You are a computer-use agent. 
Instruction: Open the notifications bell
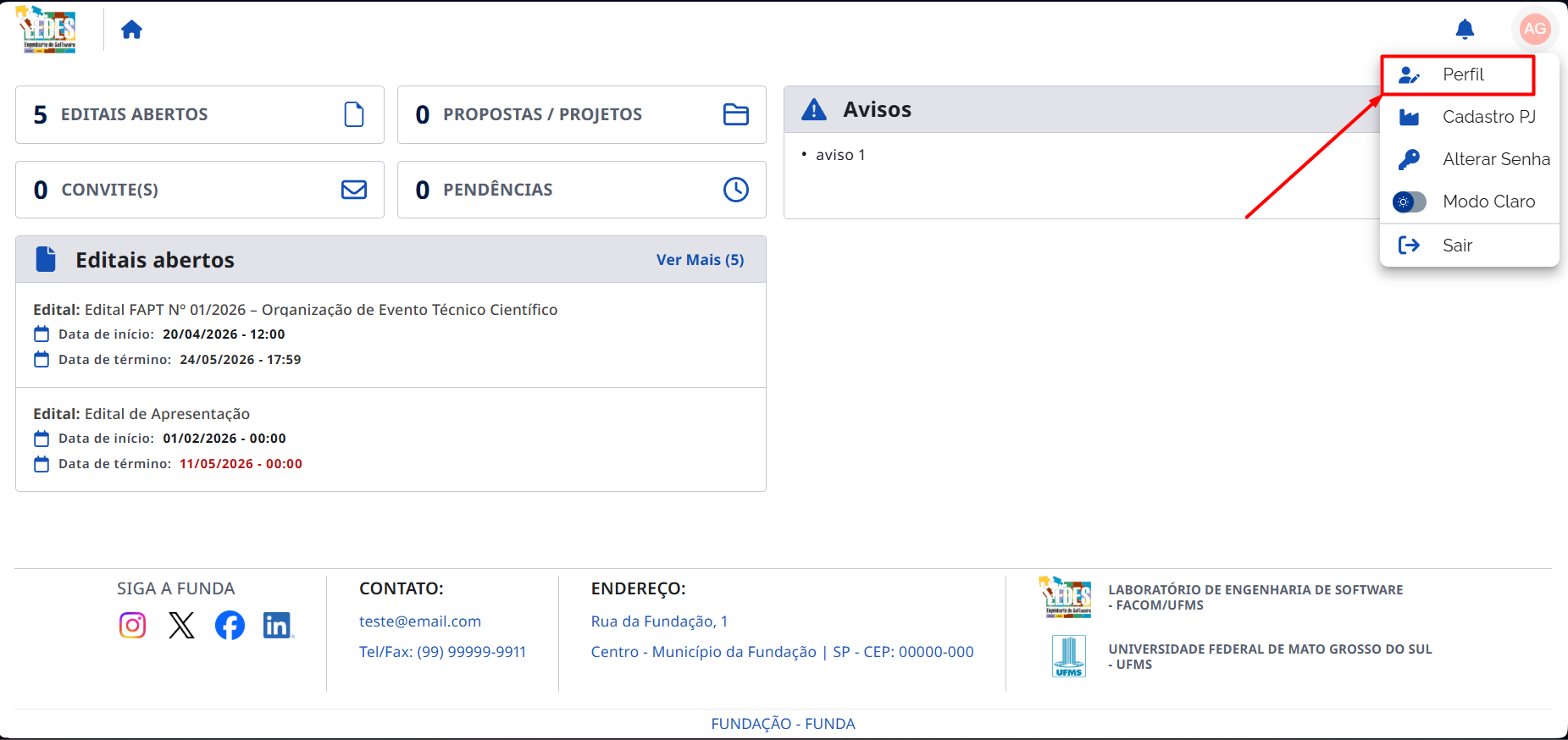(x=1465, y=30)
